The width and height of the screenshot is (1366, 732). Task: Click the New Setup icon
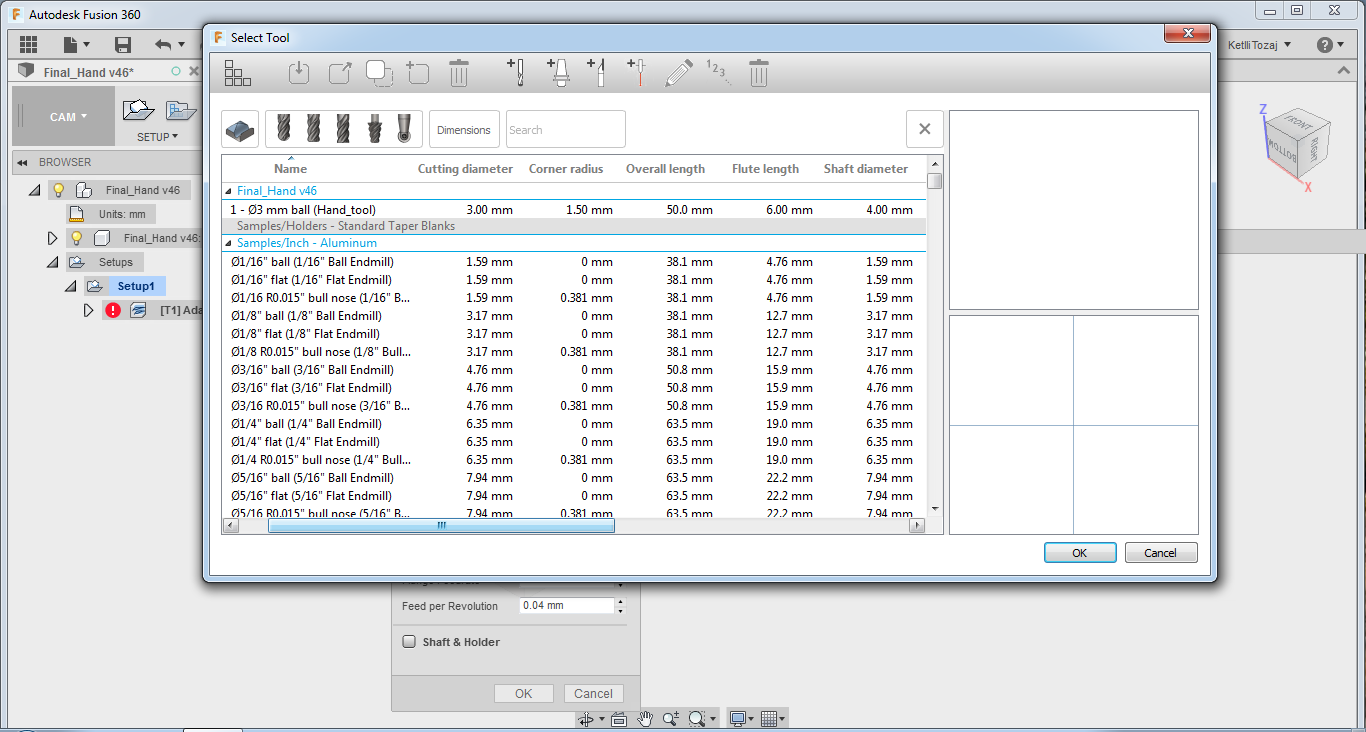pyautogui.click(x=138, y=110)
